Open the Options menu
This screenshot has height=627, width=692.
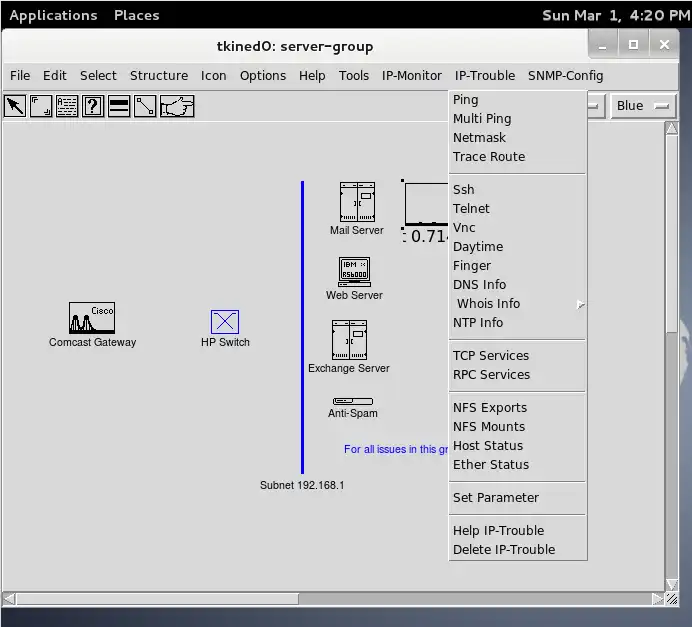[x=263, y=75]
